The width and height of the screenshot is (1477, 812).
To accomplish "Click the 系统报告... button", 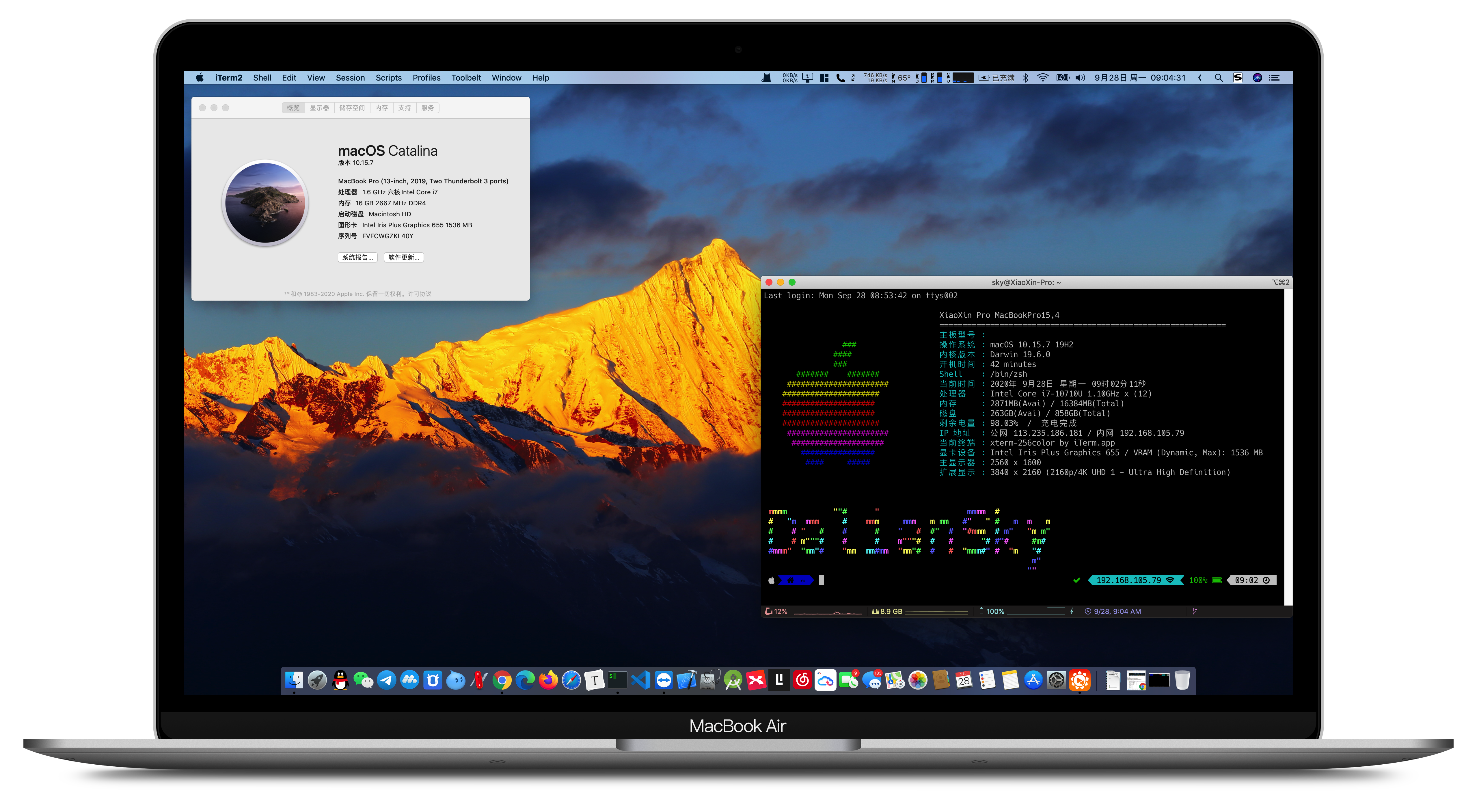I will (358, 258).
